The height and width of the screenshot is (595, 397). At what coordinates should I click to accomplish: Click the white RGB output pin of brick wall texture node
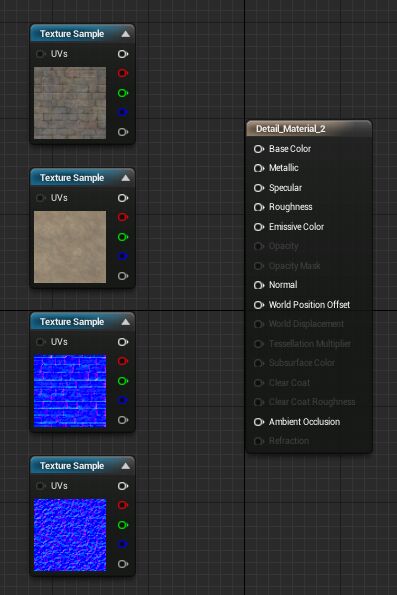pos(123,54)
